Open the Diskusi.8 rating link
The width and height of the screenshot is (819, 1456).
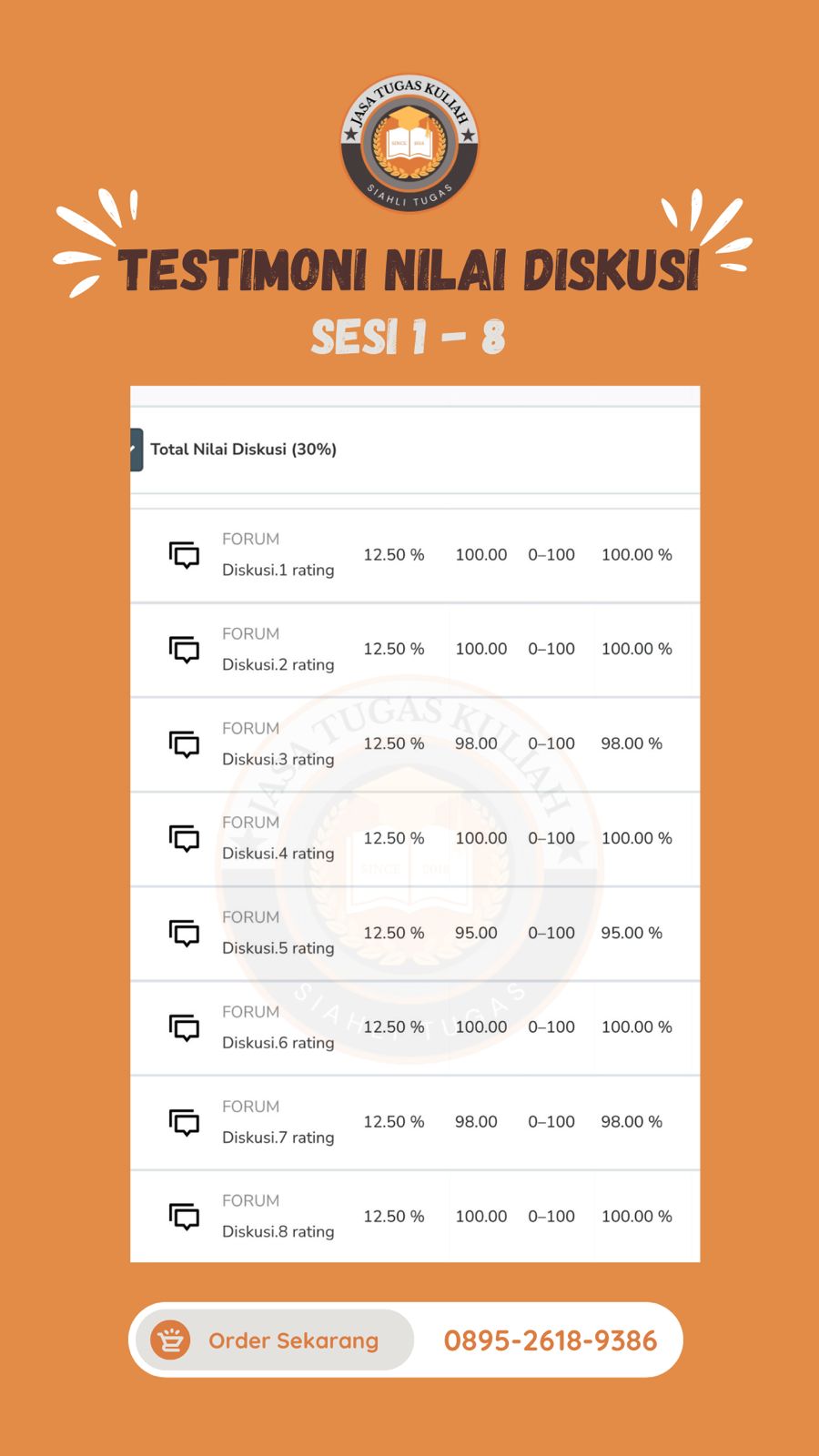[278, 1232]
